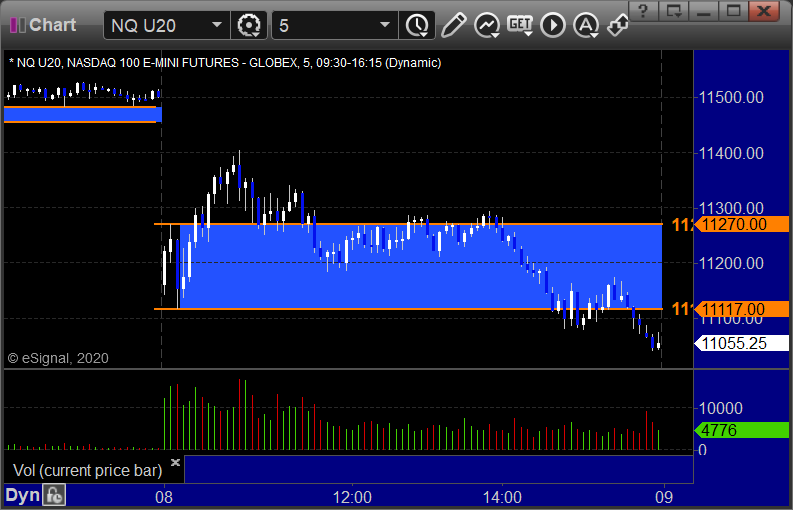Expand the NQ U20 symbol dropdown arrow
Screen dimensions: 793x510
point(217,25)
